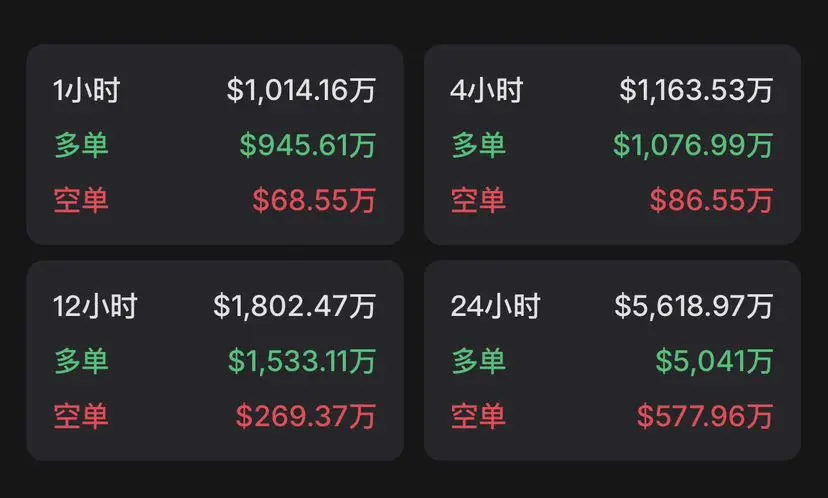Click 空单 label in the 1小时 card
The height and width of the screenshot is (498, 828).
point(81,201)
